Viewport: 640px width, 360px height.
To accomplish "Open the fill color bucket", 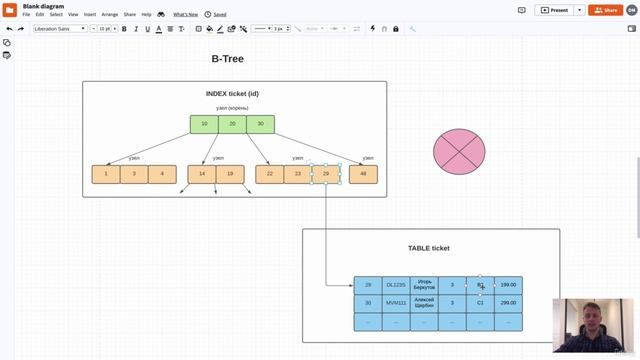I will 209,29.
